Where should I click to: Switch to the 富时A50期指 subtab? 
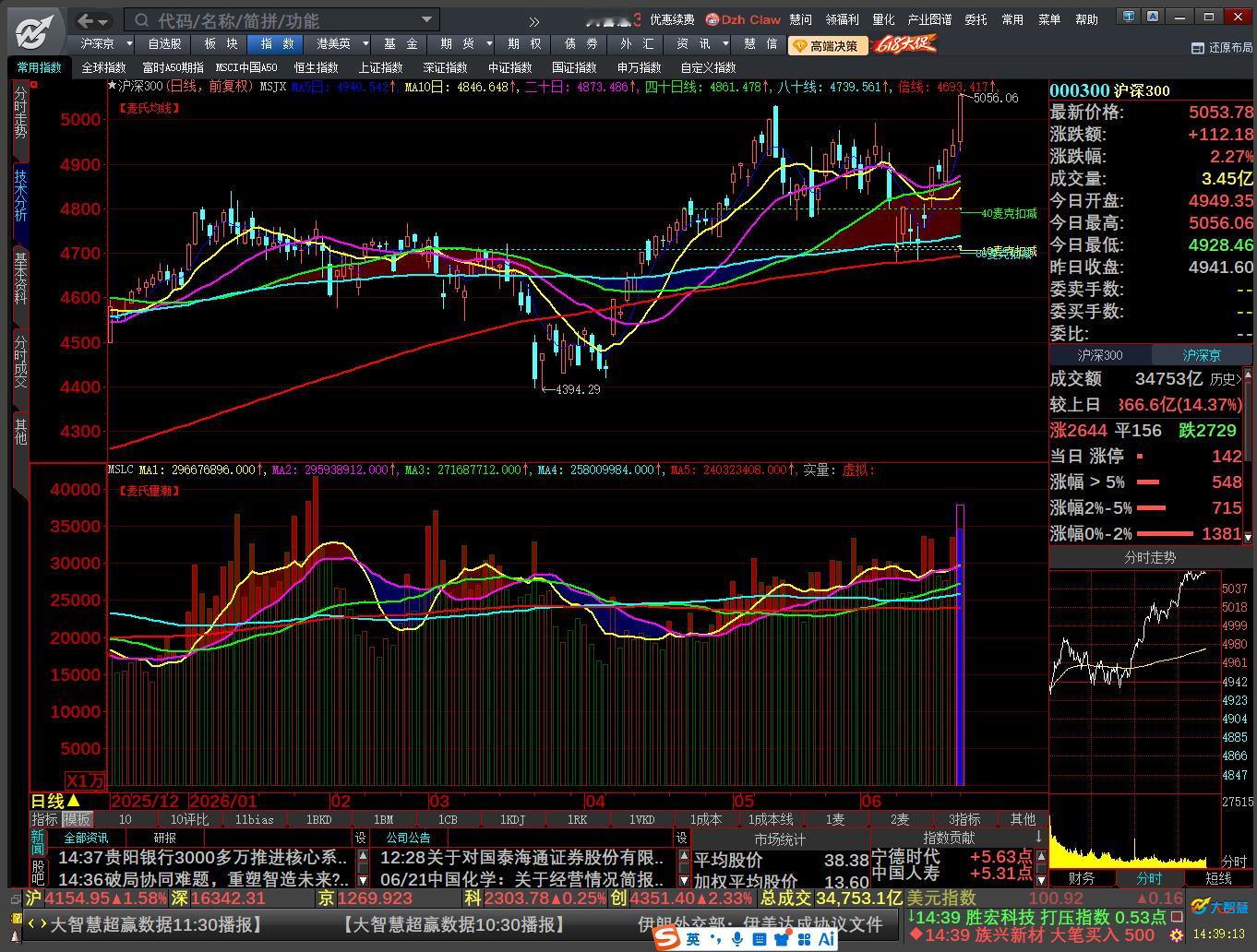pos(173,67)
